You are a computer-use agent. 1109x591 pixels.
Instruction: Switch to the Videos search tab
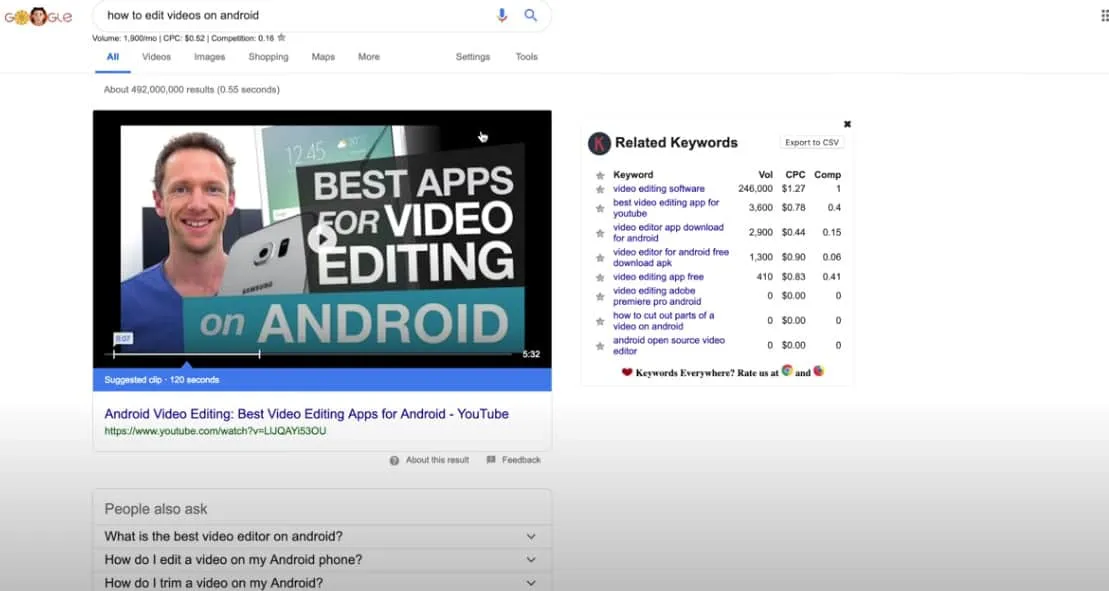click(156, 57)
